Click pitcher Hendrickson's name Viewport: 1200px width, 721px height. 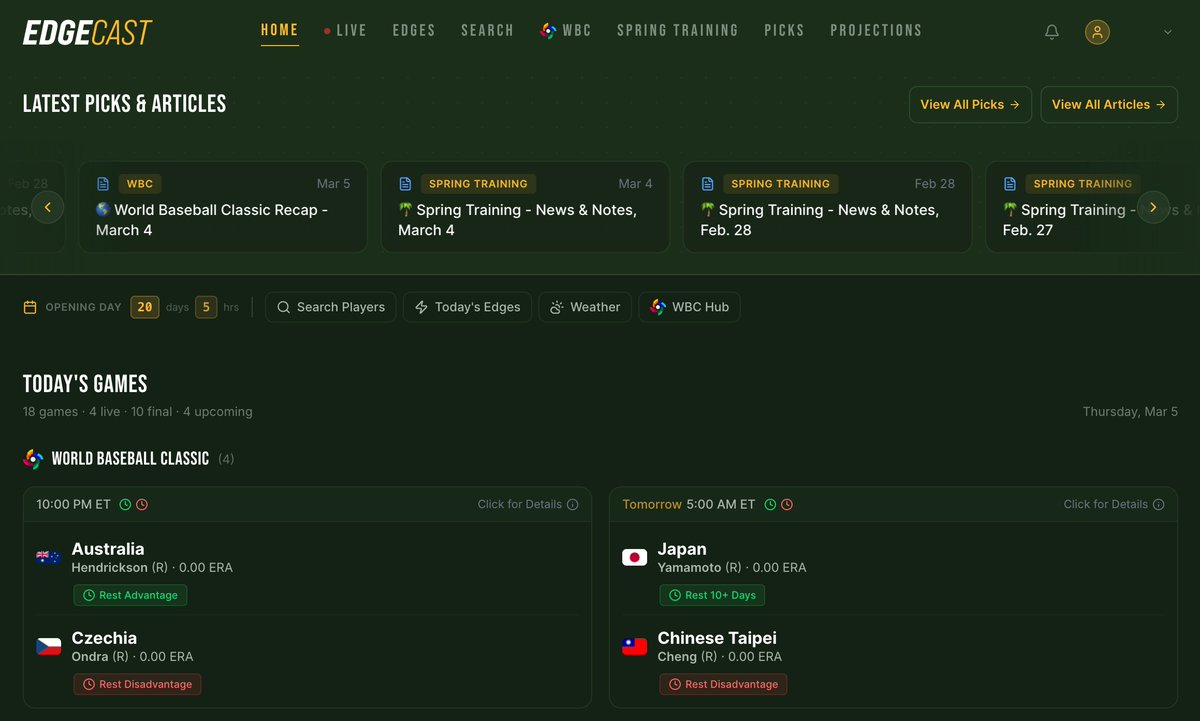coord(110,568)
